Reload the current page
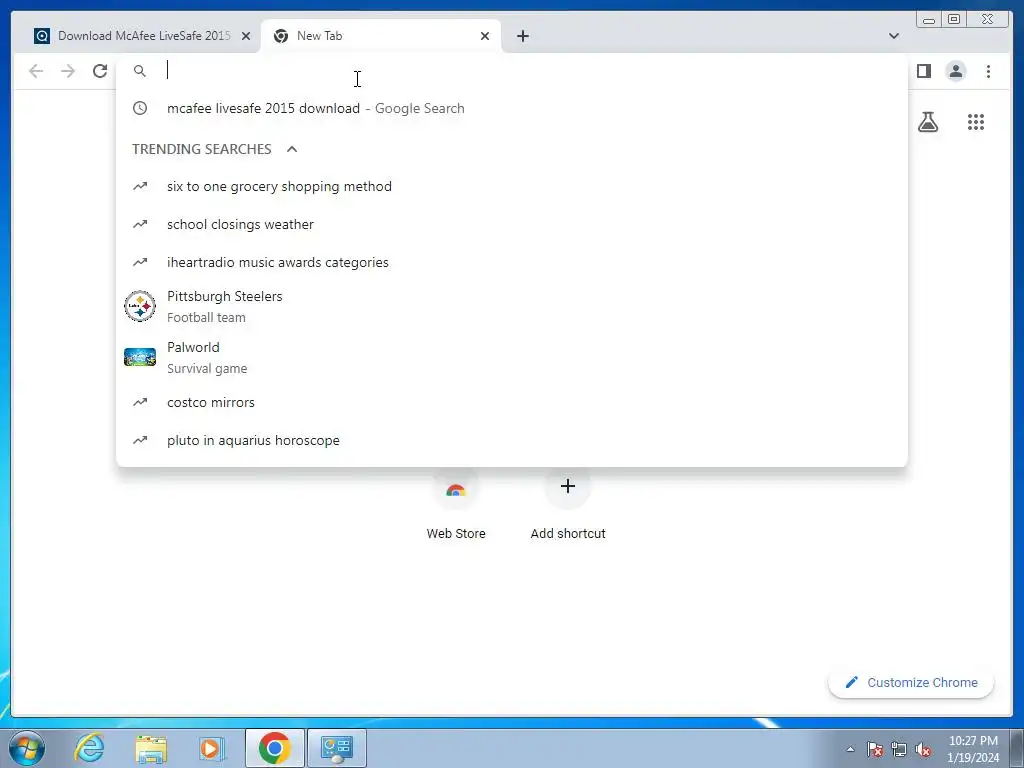Viewport: 1024px width, 768px height. tap(100, 71)
